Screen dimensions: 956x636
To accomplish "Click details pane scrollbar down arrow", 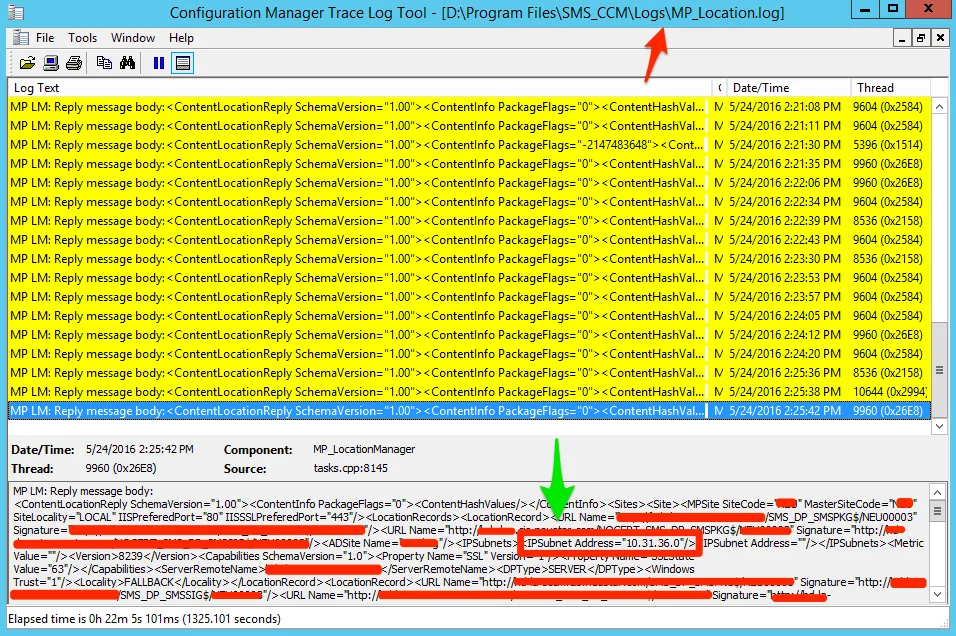I will pyautogui.click(x=938, y=594).
